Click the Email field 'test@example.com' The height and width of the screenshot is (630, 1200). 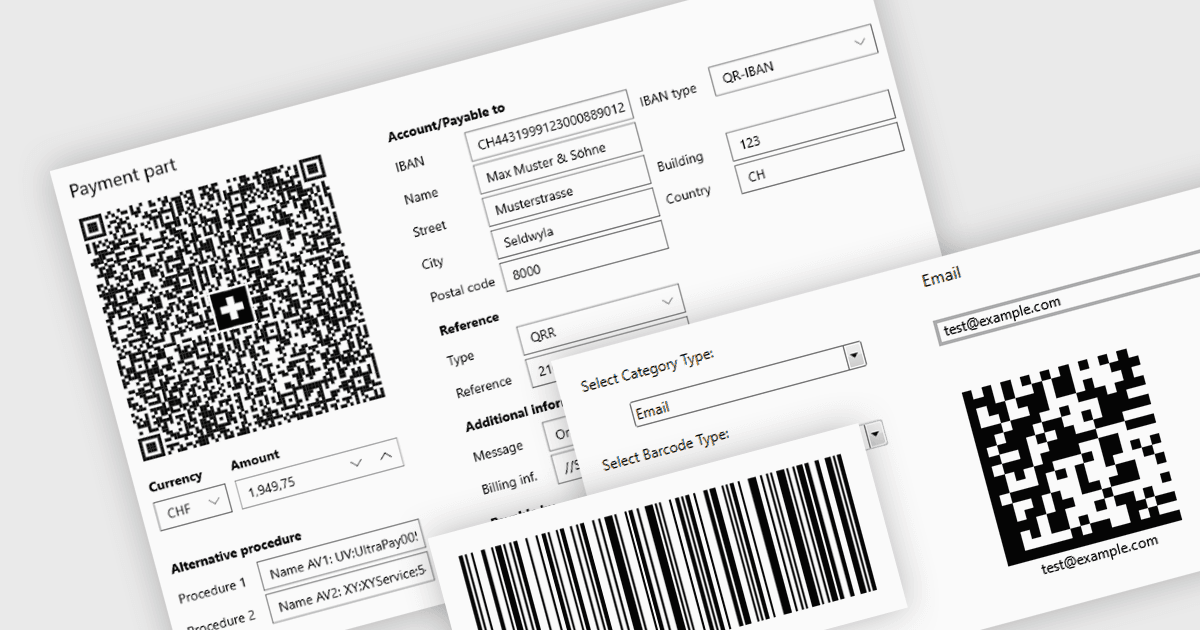[x=1068, y=297]
